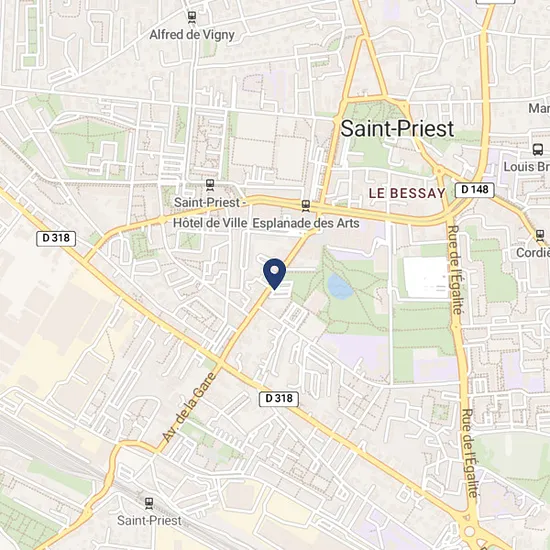Select the Saint-Priest Hôtel de Ville tram icon

210,185
